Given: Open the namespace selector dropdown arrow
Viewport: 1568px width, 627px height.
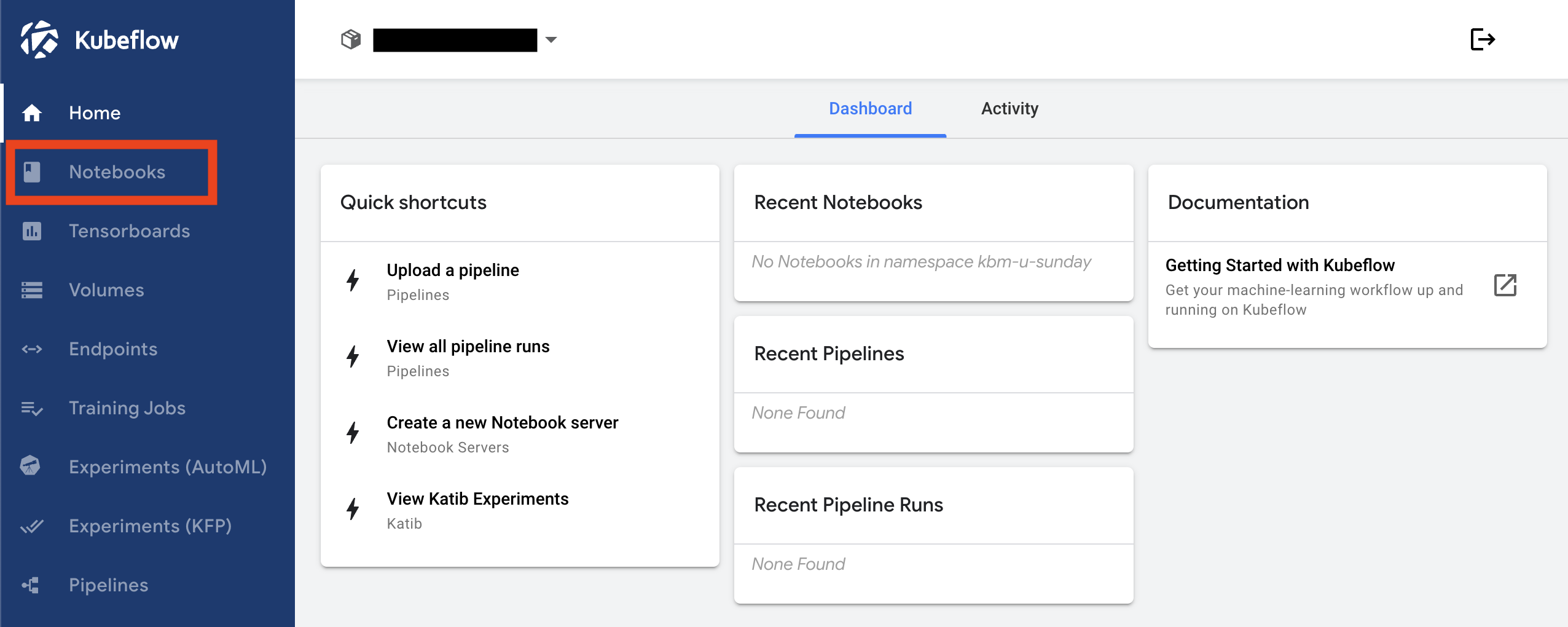Looking at the screenshot, I should [x=551, y=40].
